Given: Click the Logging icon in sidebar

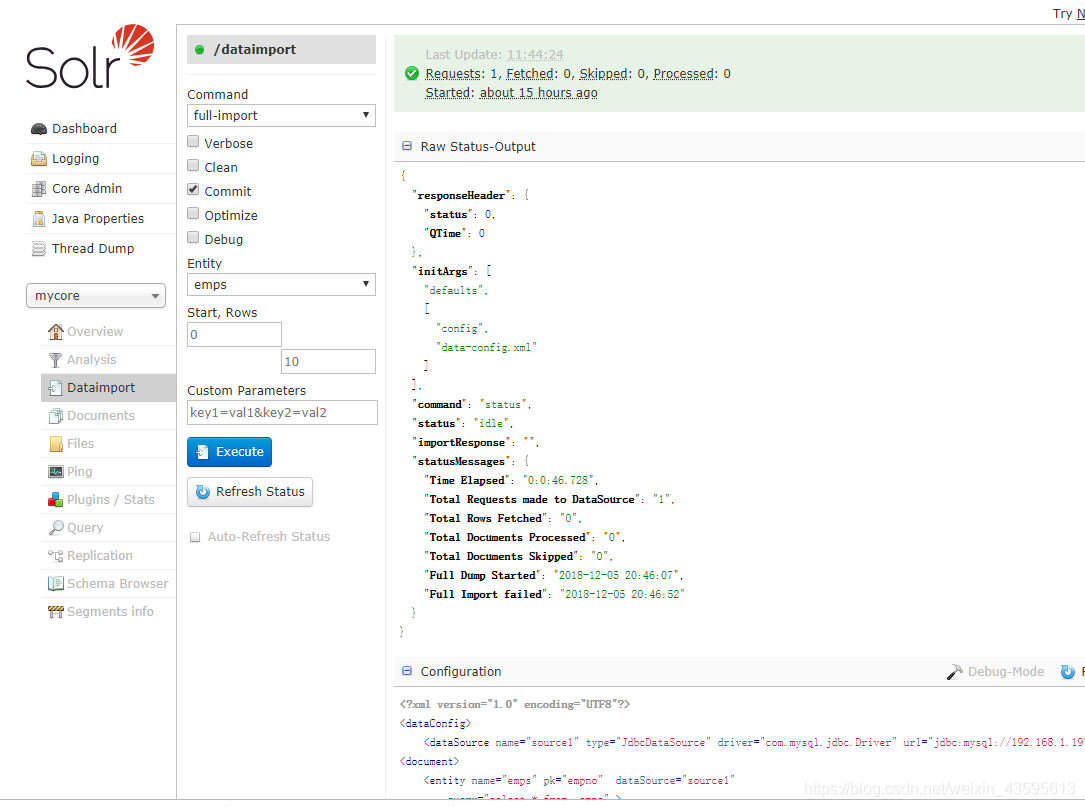Looking at the screenshot, I should click(x=39, y=158).
